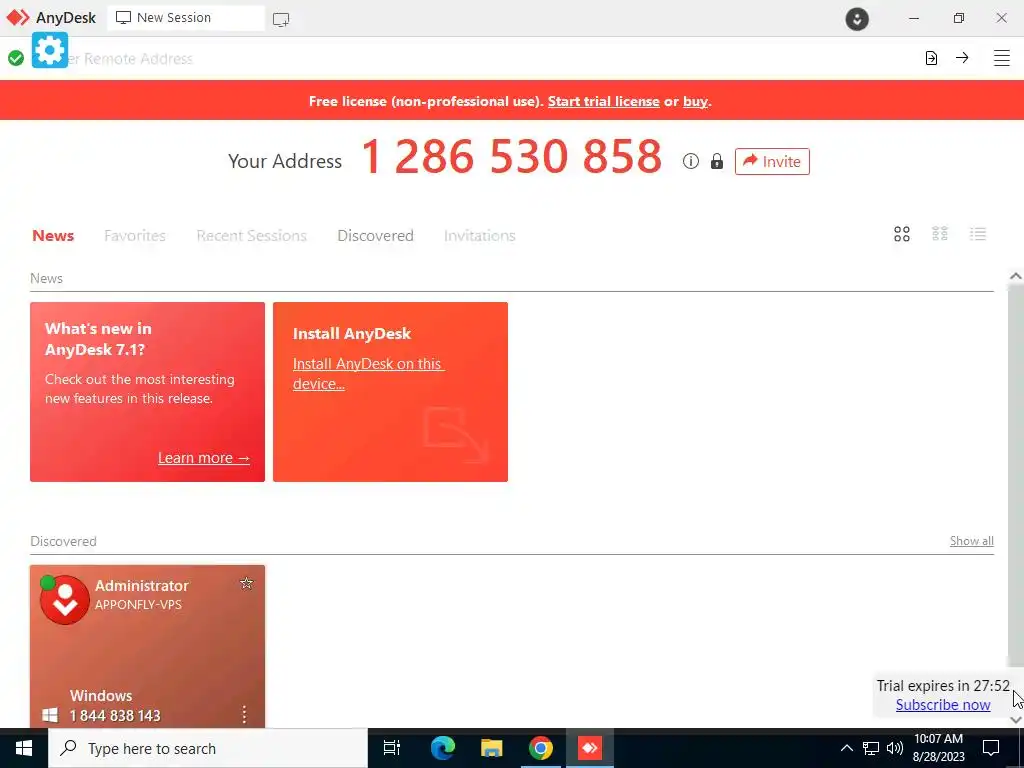
Task: Click the Start trial license link
Action: (x=603, y=101)
